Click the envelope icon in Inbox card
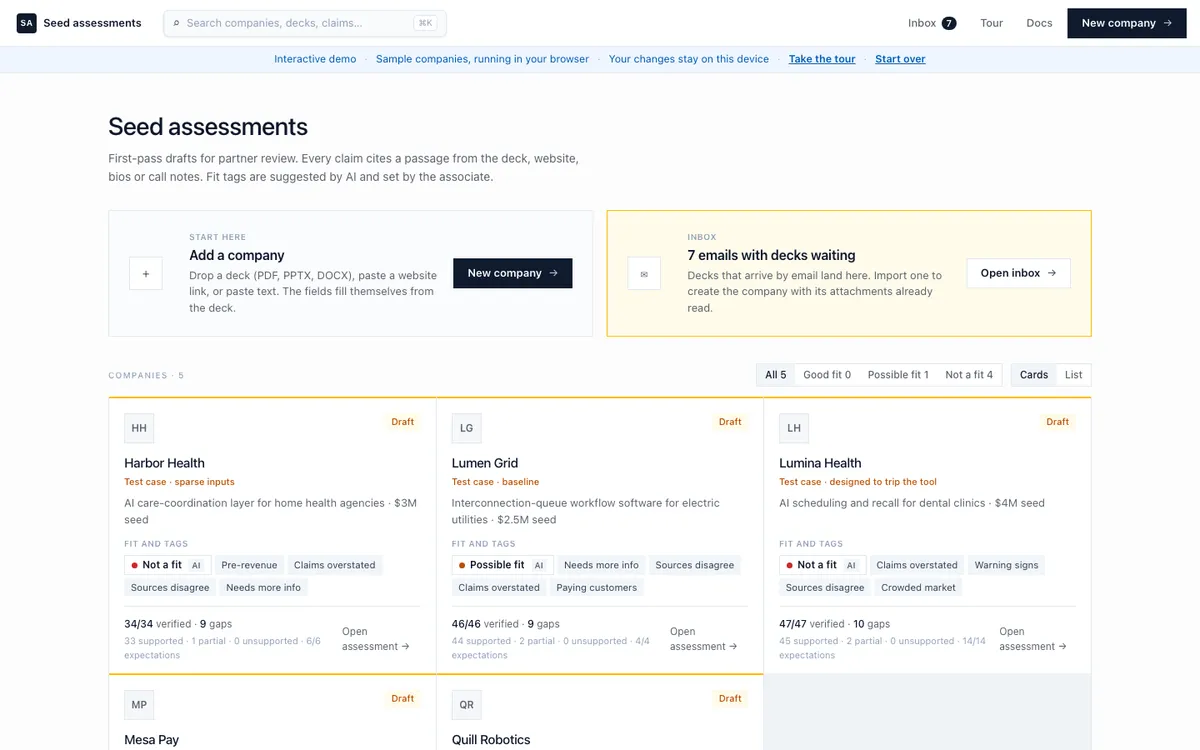The image size is (1200, 750). point(644,273)
